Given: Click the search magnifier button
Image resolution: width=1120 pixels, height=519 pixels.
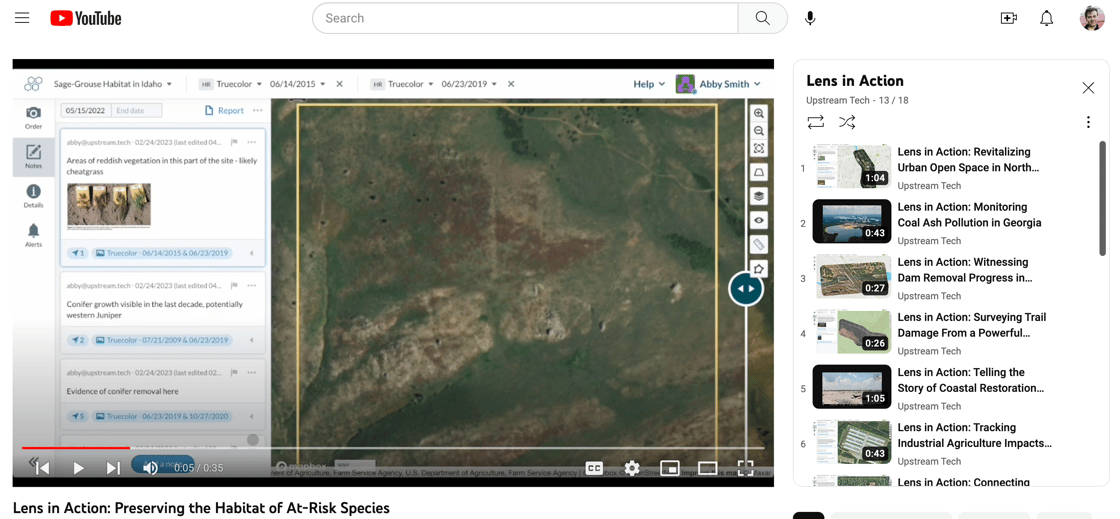Looking at the screenshot, I should (x=762, y=19).
